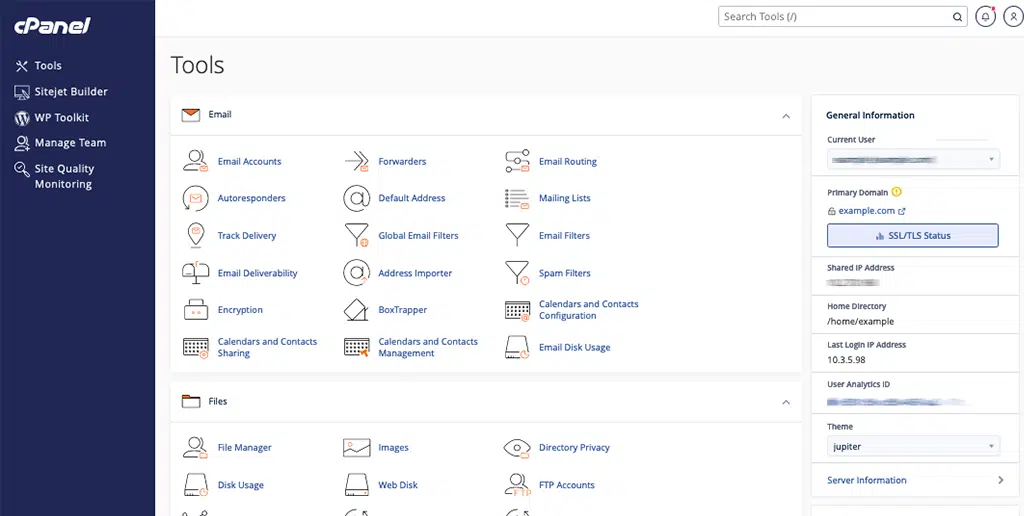The height and width of the screenshot is (516, 1024).
Task: Click the Forwarders arrow icon
Action: pos(357,161)
